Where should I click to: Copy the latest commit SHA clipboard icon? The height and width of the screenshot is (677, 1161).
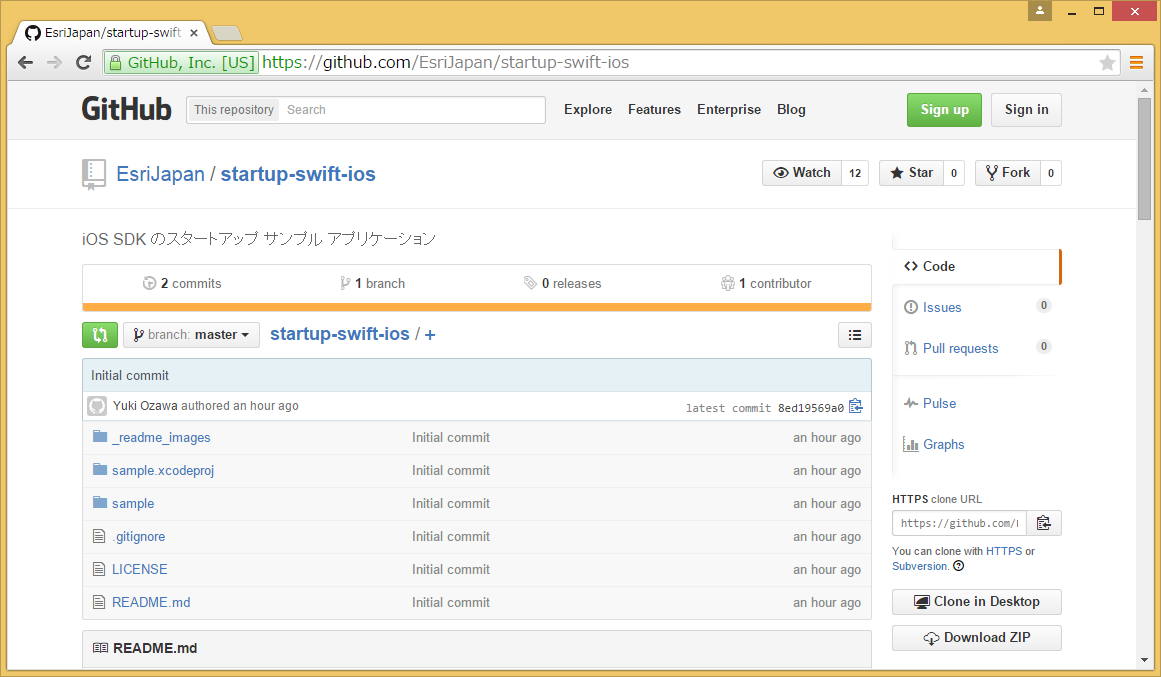pyautogui.click(x=856, y=406)
